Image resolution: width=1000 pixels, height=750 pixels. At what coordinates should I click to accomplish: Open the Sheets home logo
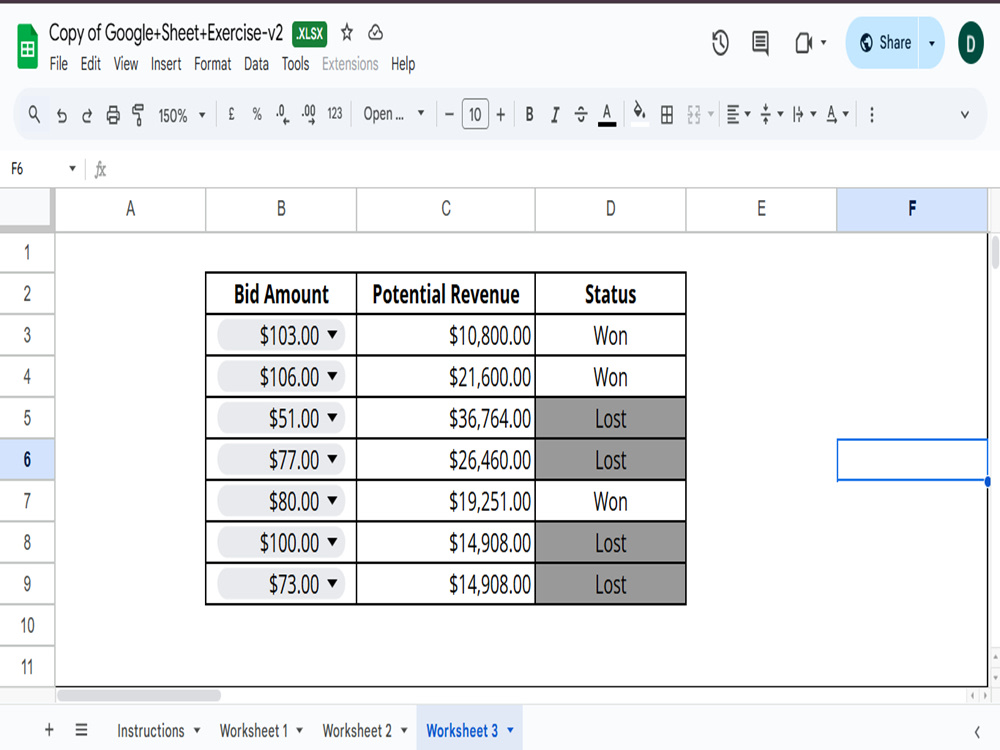click(x=27, y=46)
